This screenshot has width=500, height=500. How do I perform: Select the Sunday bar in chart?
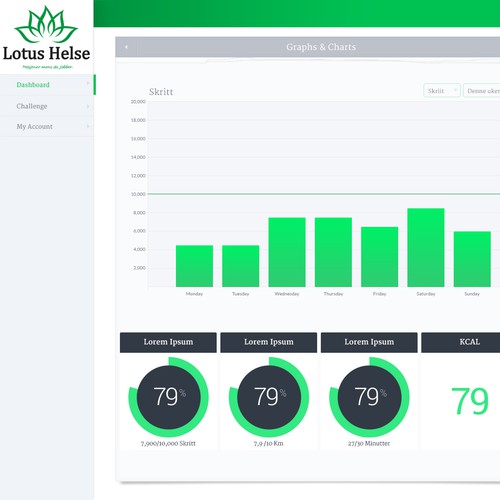tap(472, 259)
